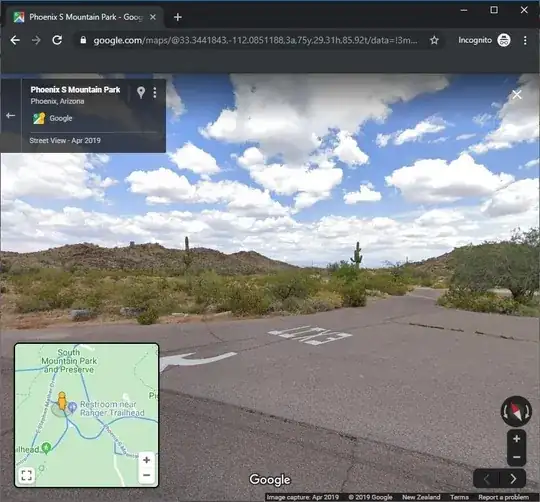Open the location pin in info card

pyautogui.click(x=141, y=93)
